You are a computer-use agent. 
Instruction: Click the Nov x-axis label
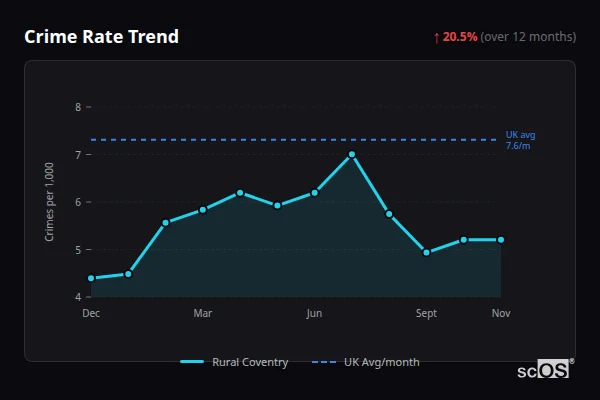click(501, 313)
